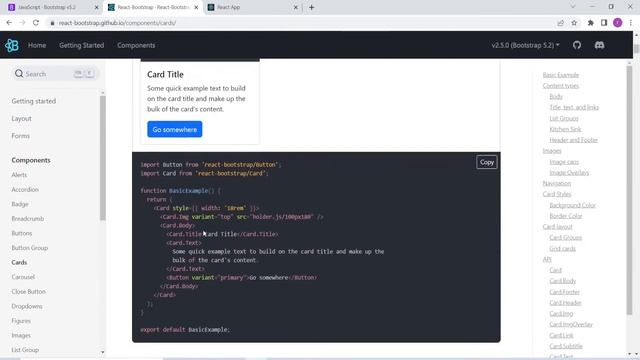Open List Group in sidebar

[x=25, y=350]
